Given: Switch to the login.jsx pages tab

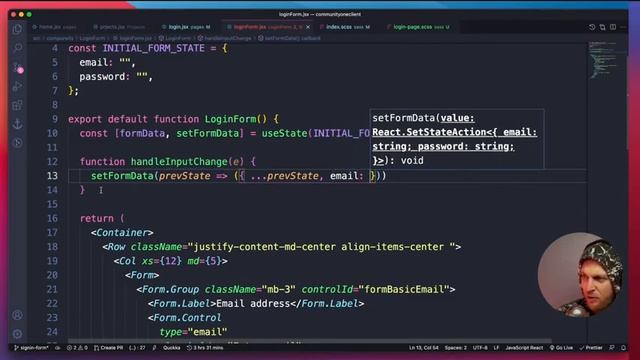Looking at the screenshot, I should (x=186, y=27).
